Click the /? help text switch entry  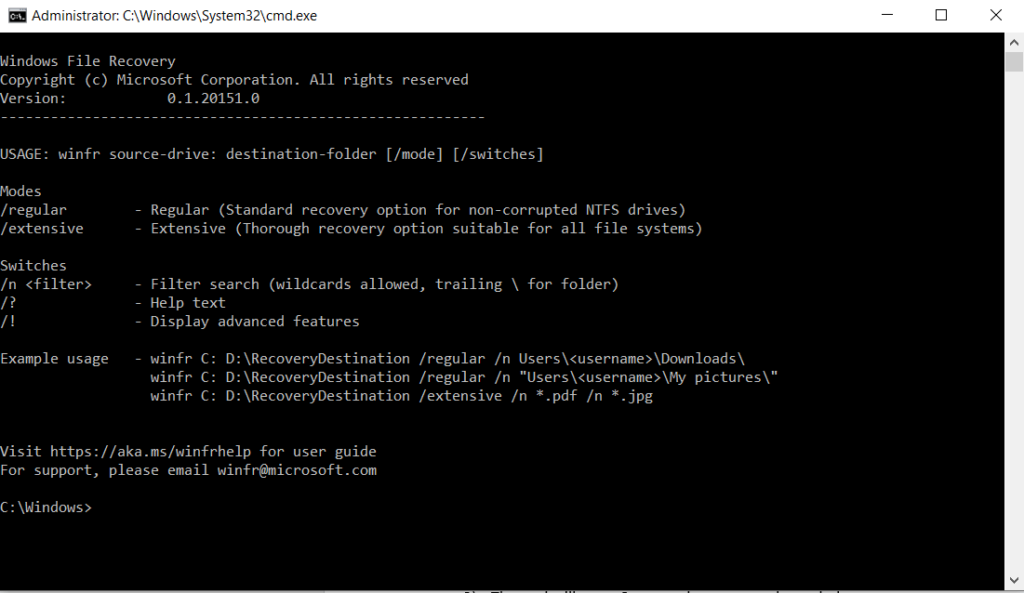(x=11, y=302)
